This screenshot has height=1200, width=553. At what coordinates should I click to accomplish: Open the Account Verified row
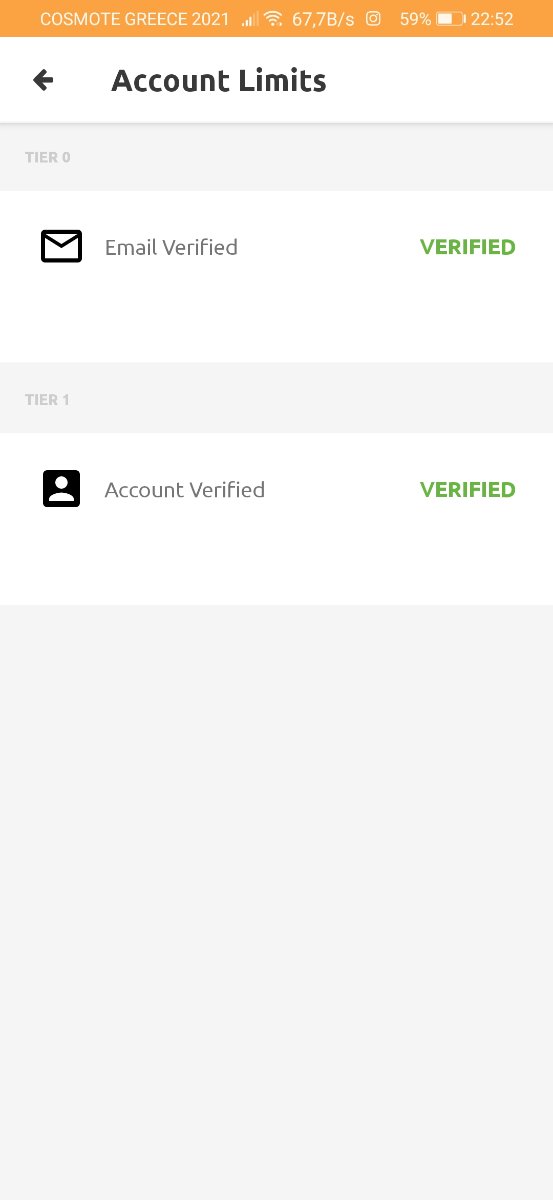[x=276, y=518]
